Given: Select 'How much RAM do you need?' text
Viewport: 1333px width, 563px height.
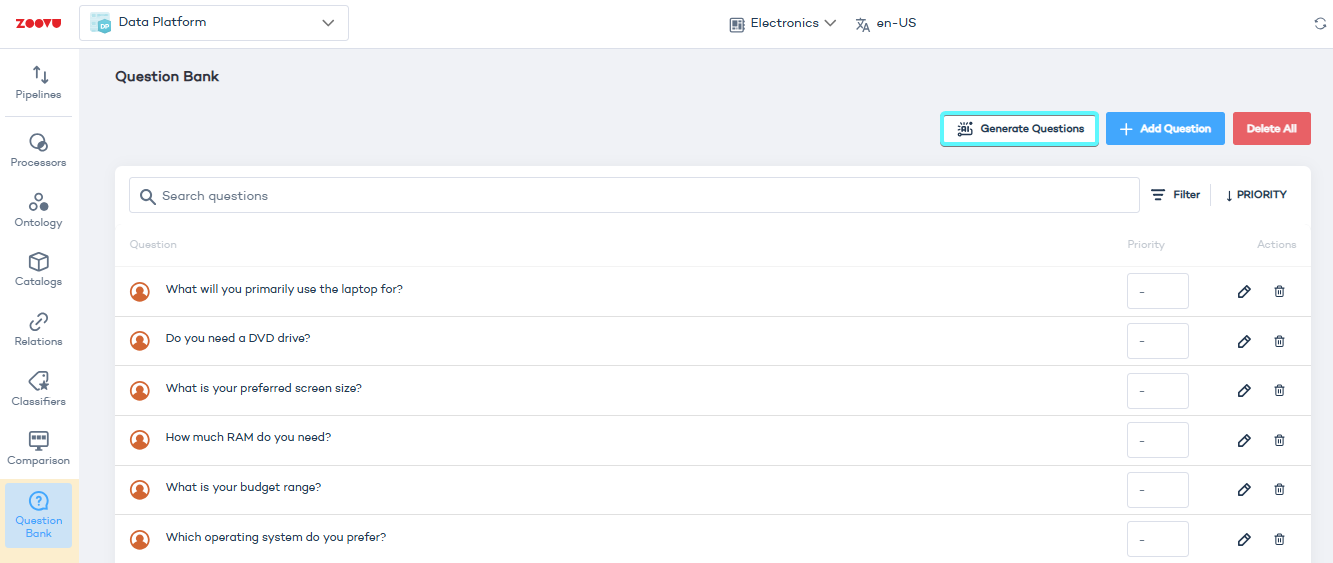Looking at the screenshot, I should [248, 437].
